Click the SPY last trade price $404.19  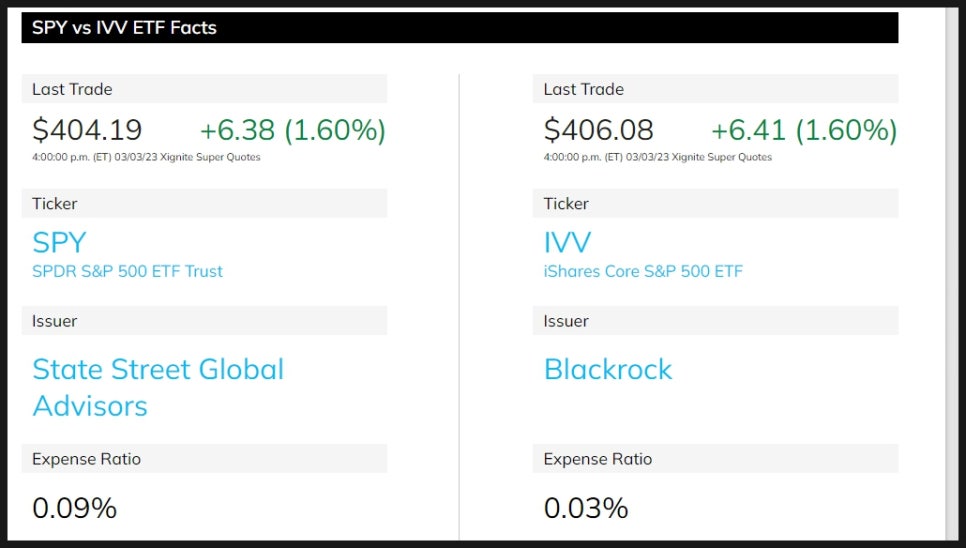[x=87, y=130]
